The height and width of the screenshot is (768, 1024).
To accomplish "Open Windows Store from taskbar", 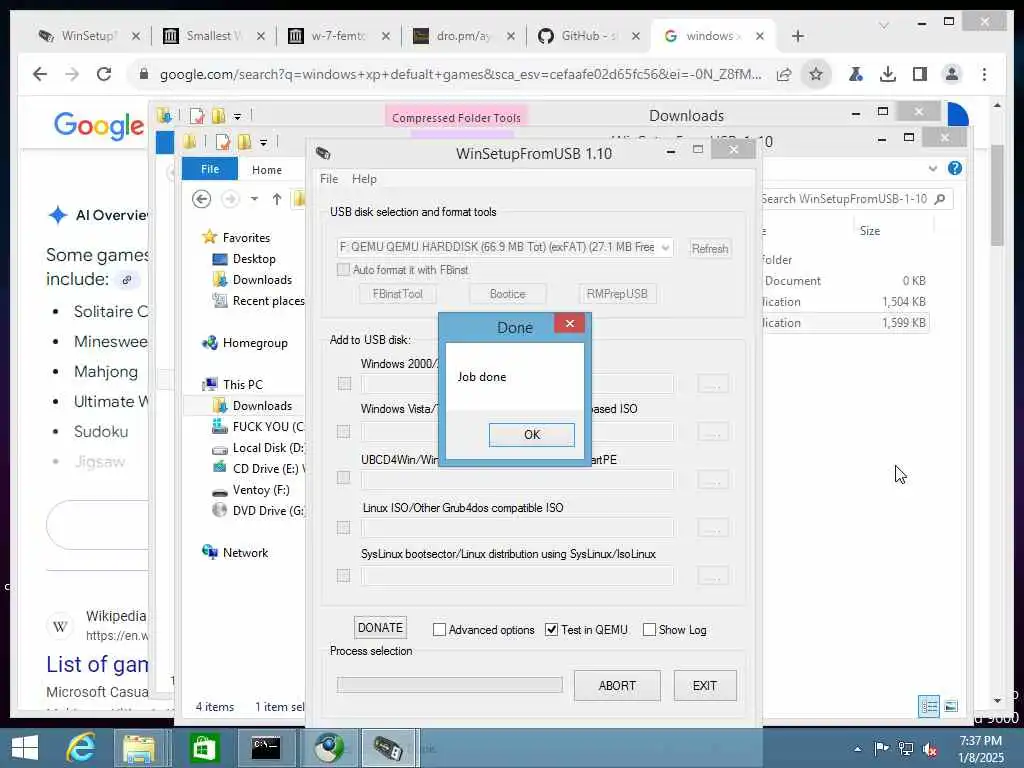I will point(204,748).
